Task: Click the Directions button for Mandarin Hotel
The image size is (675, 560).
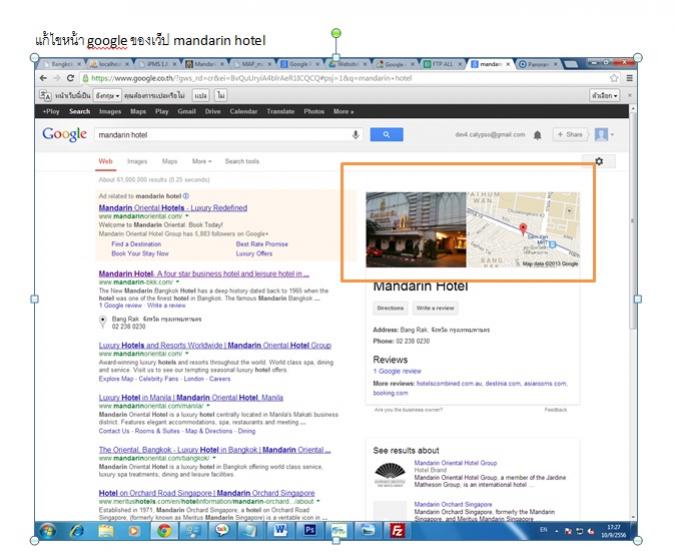Action: [390, 308]
